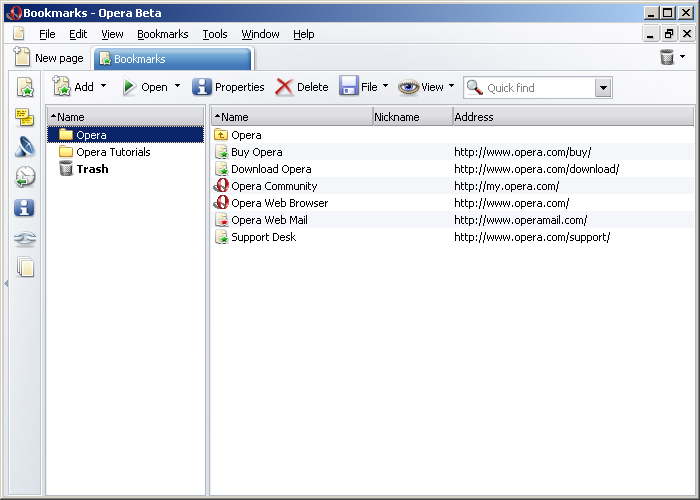The width and height of the screenshot is (700, 500).
Task: Open the Bookmarks menu in the menu bar
Action: coord(162,34)
